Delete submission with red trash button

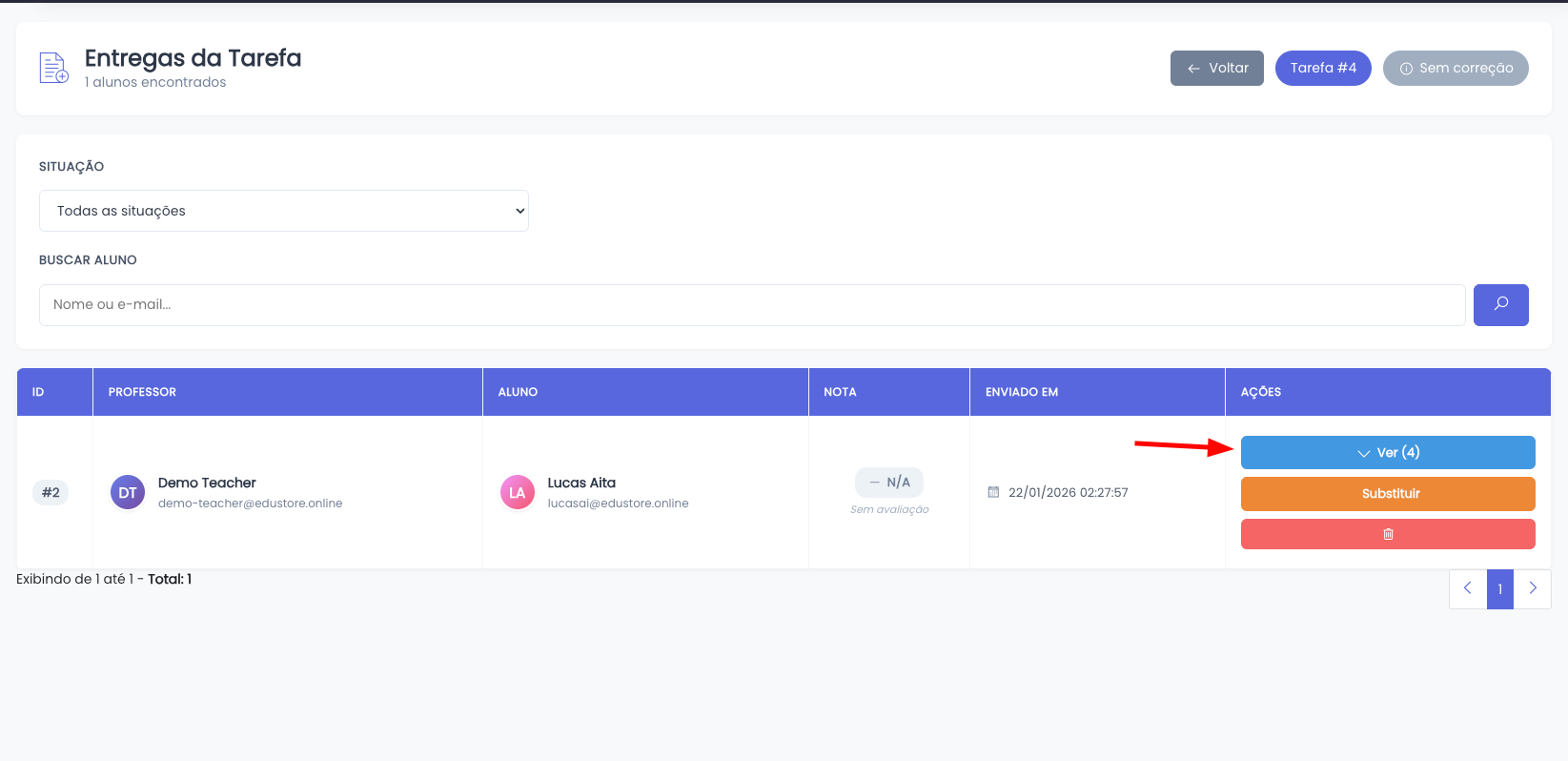(1387, 534)
